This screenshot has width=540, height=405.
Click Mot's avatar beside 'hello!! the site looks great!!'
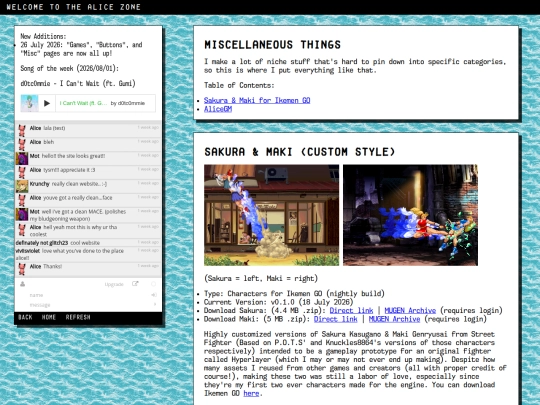tap(22, 158)
